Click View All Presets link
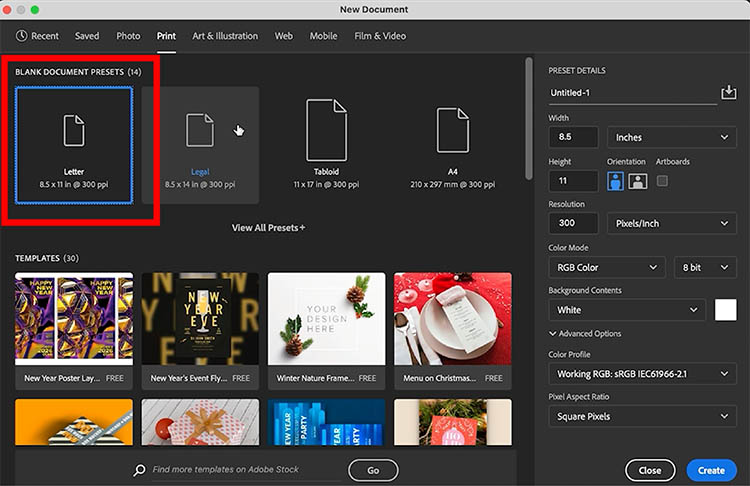This screenshot has width=750, height=486. click(268, 228)
